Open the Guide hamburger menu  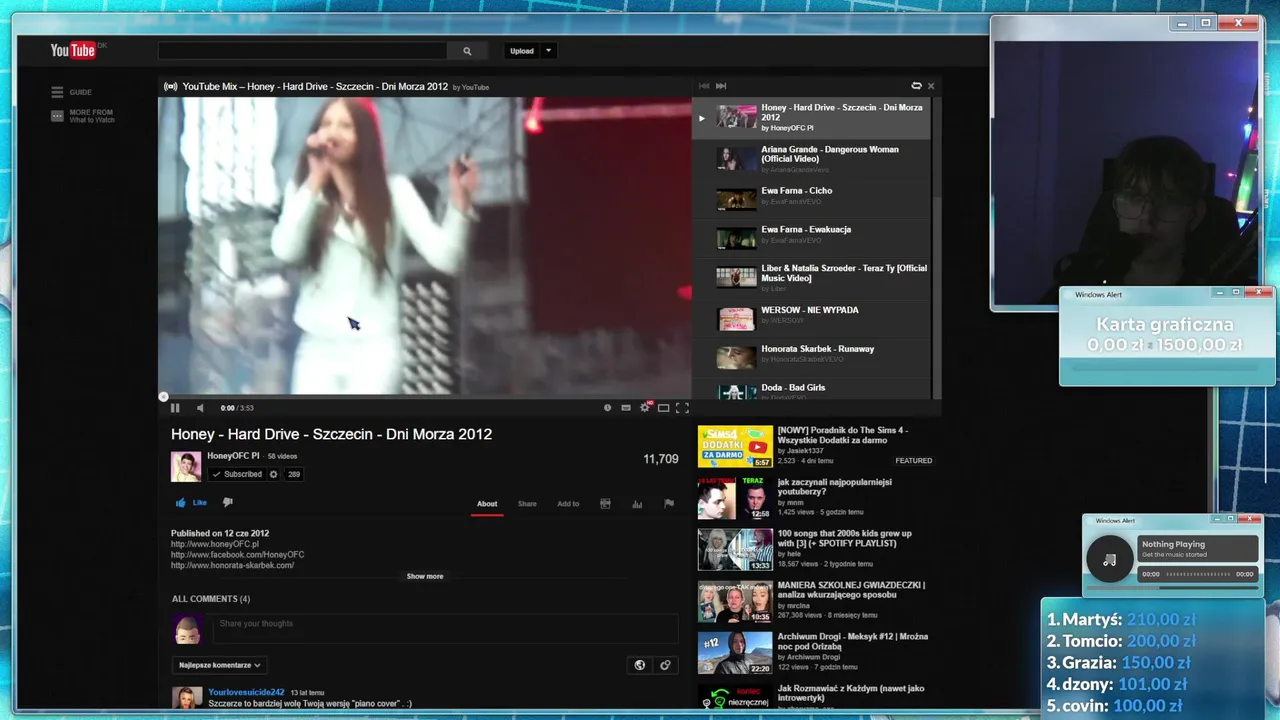tap(57, 92)
